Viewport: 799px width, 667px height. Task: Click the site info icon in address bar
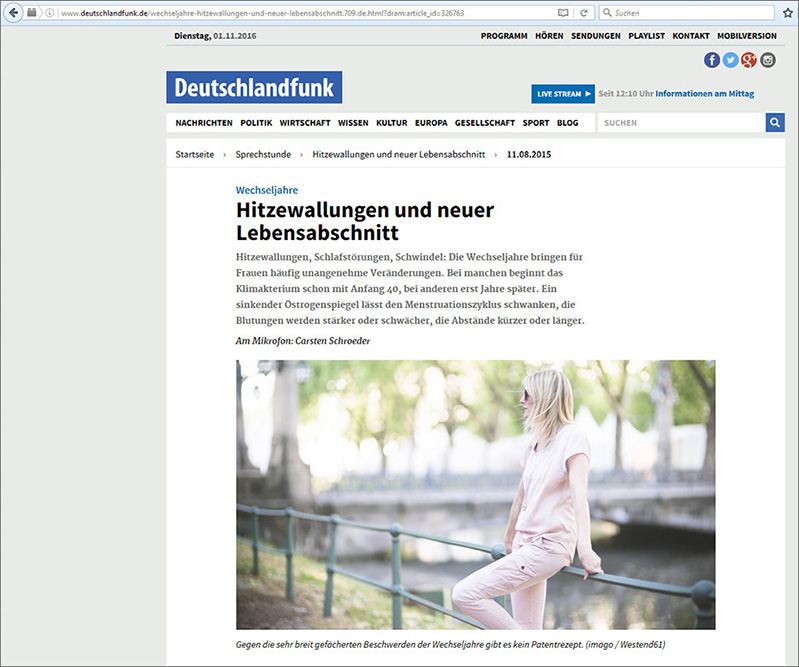click(49, 13)
